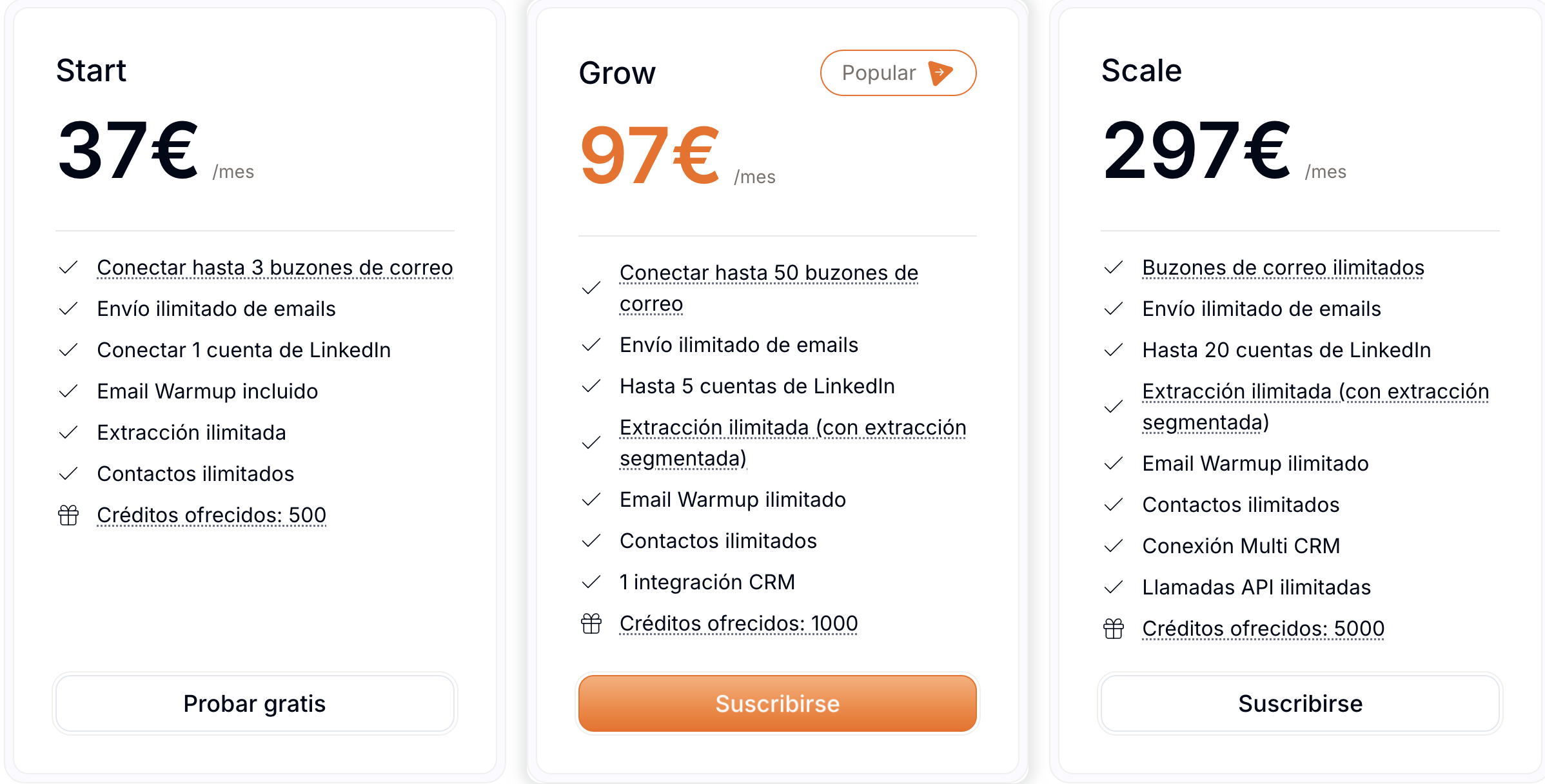Click the orange arrow icon in Popular badge
Viewport: 1545px width, 784px height.
(940, 73)
